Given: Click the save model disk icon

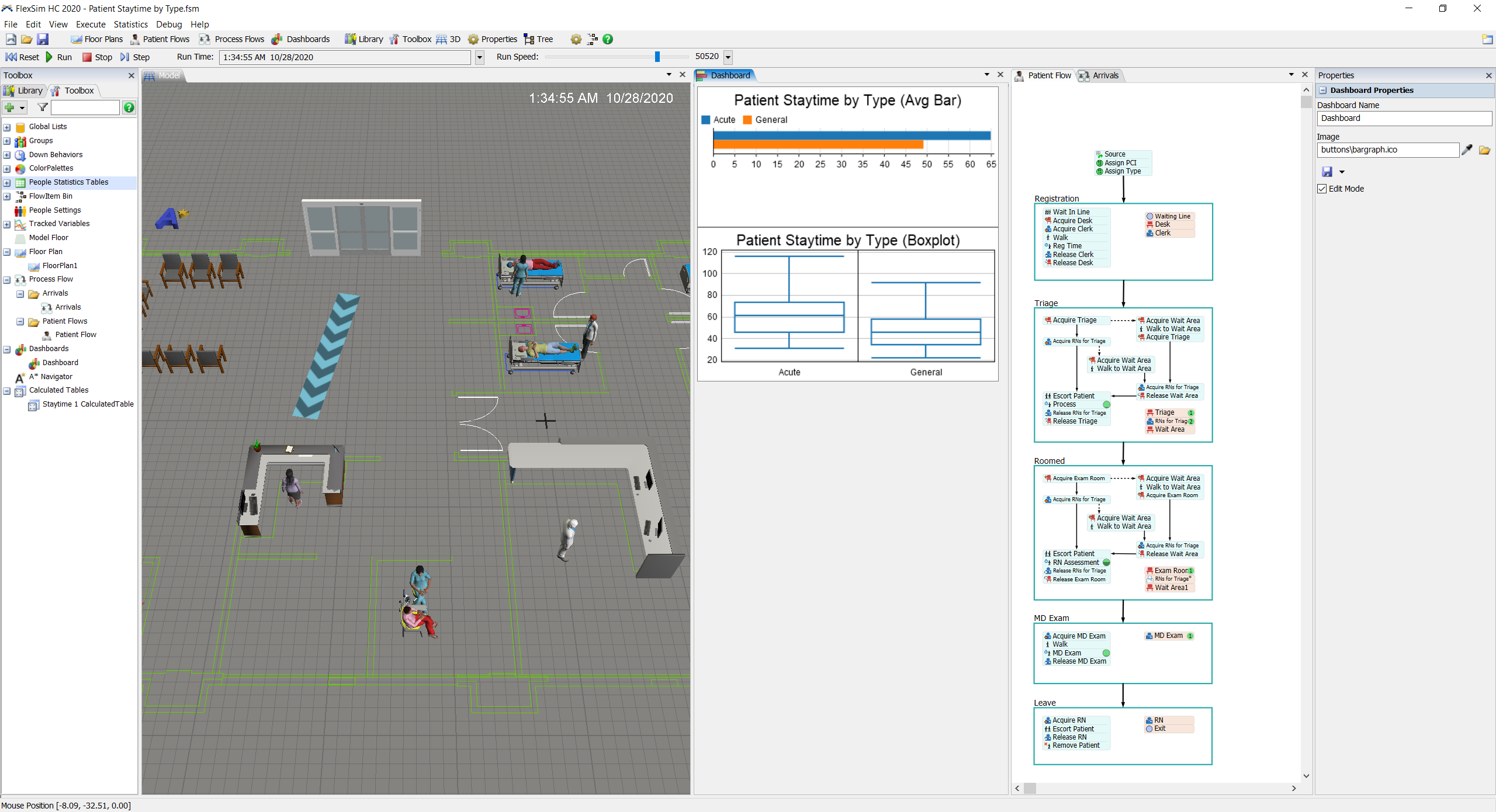Looking at the screenshot, I should click(43, 39).
